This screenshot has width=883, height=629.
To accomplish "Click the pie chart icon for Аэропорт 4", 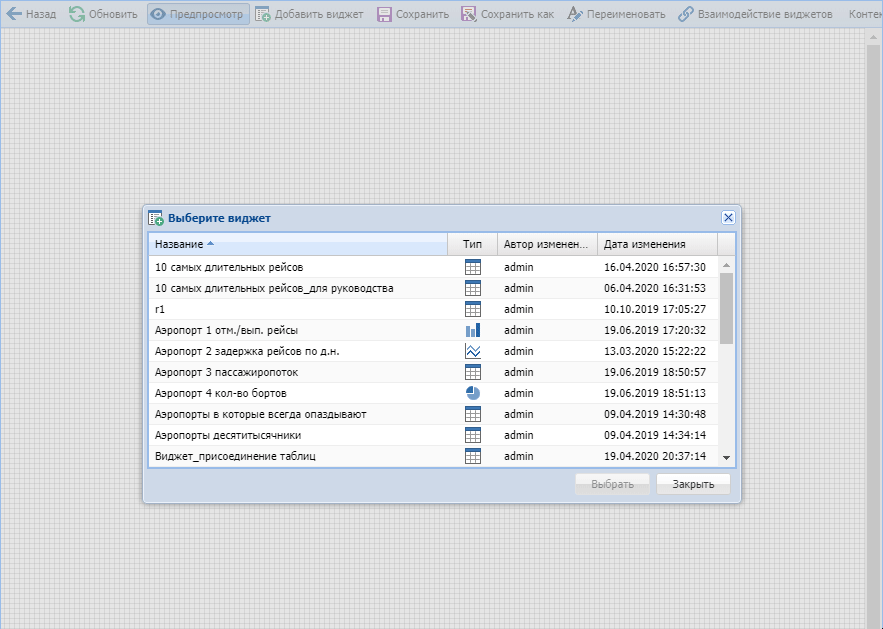I will pyautogui.click(x=472, y=393).
